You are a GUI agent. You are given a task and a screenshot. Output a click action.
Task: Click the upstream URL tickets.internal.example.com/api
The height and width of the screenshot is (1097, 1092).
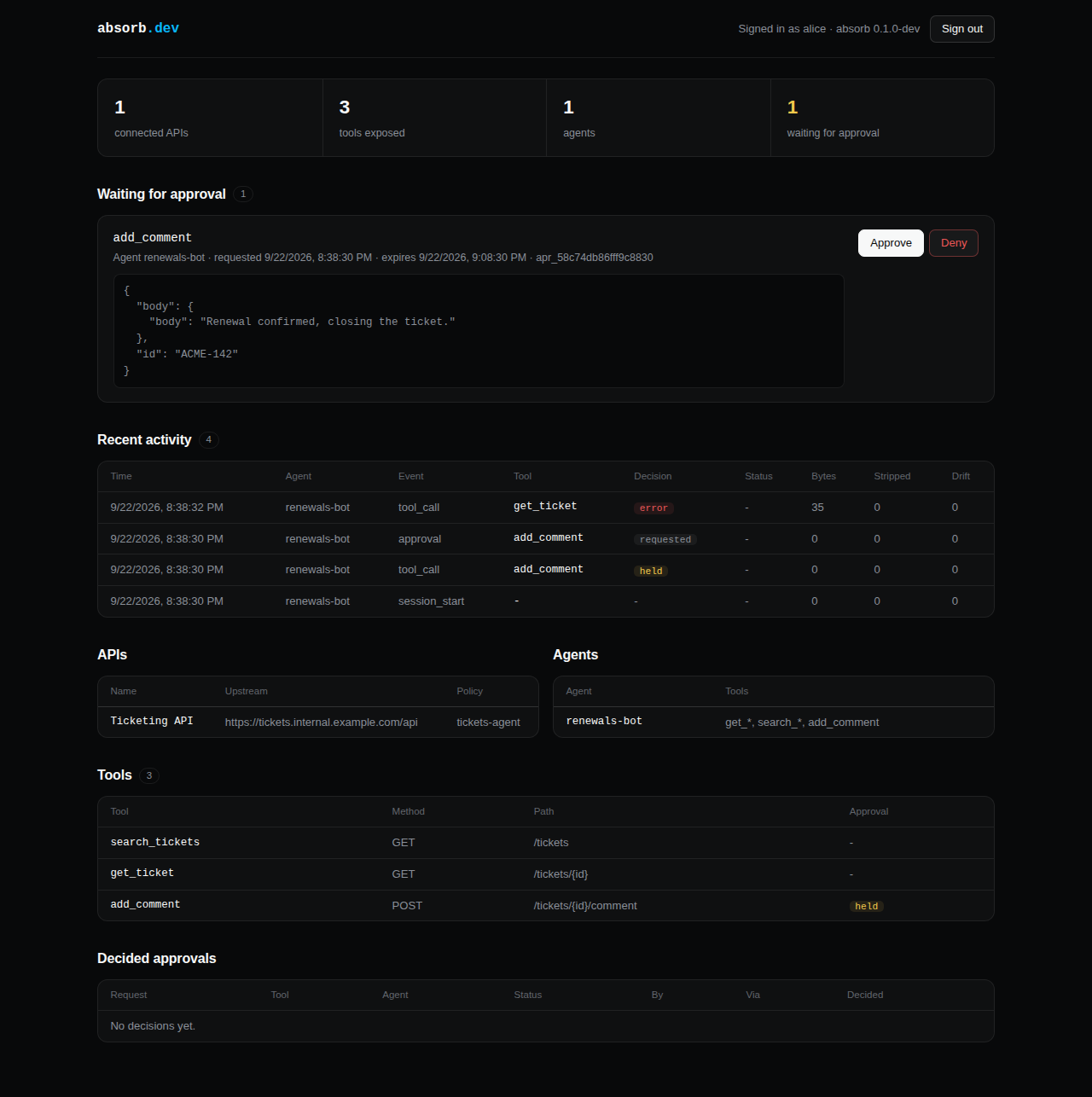pos(322,723)
